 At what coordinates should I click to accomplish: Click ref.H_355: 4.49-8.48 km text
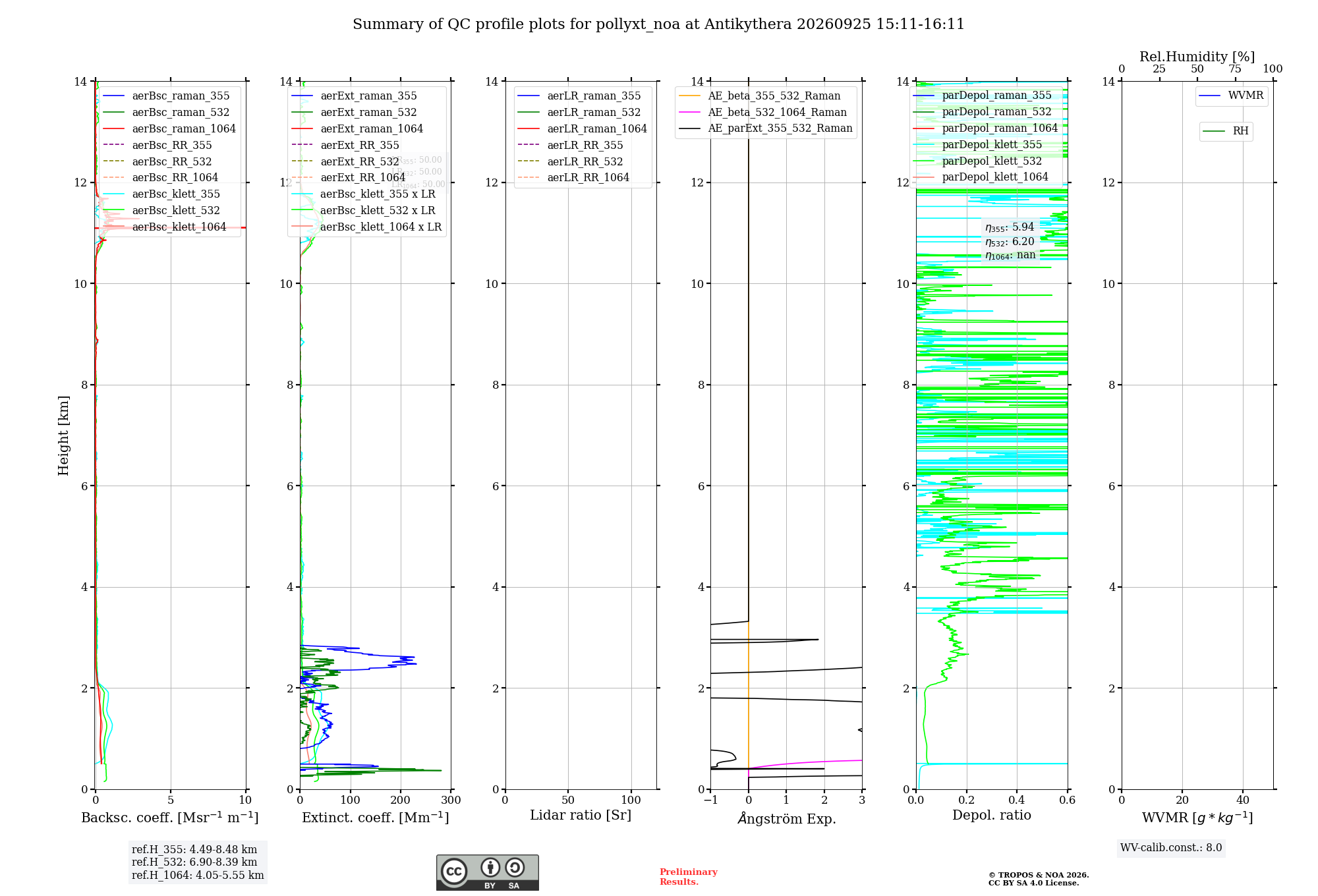(x=194, y=850)
